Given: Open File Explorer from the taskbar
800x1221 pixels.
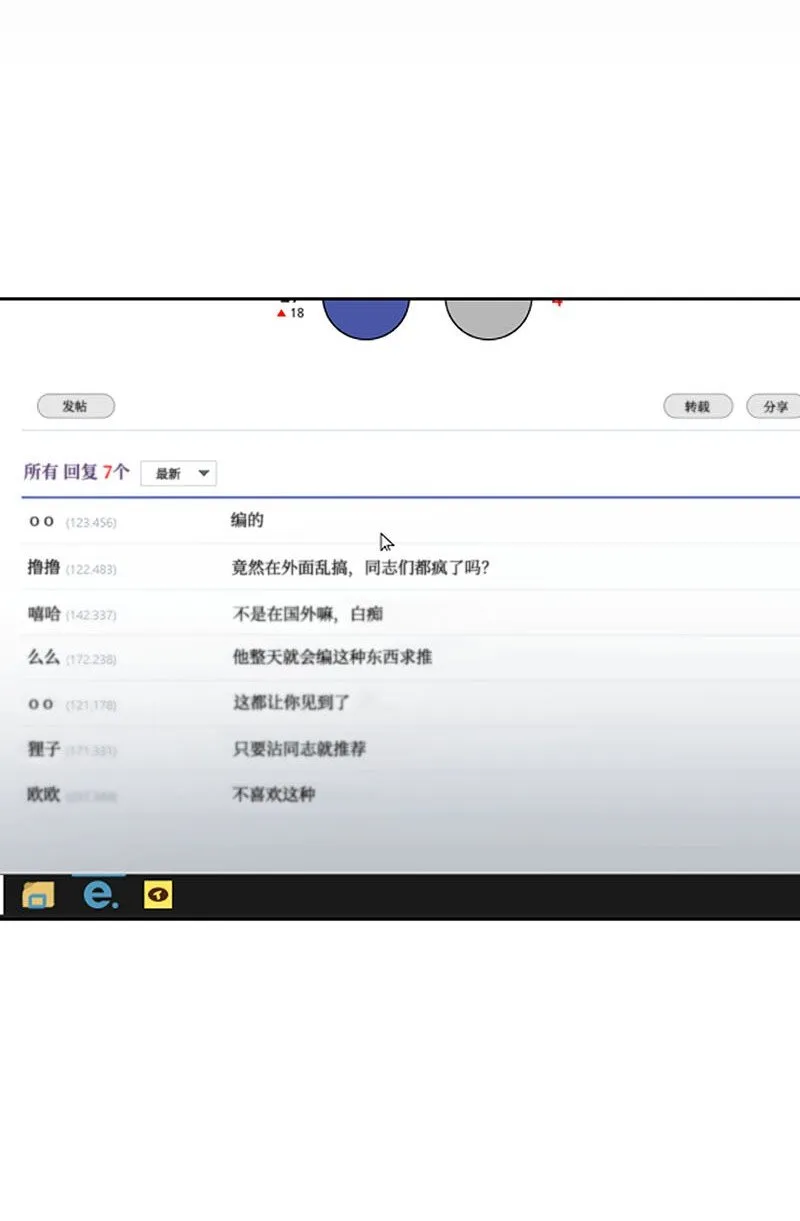Looking at the screenshot, I should pos(38,894).
